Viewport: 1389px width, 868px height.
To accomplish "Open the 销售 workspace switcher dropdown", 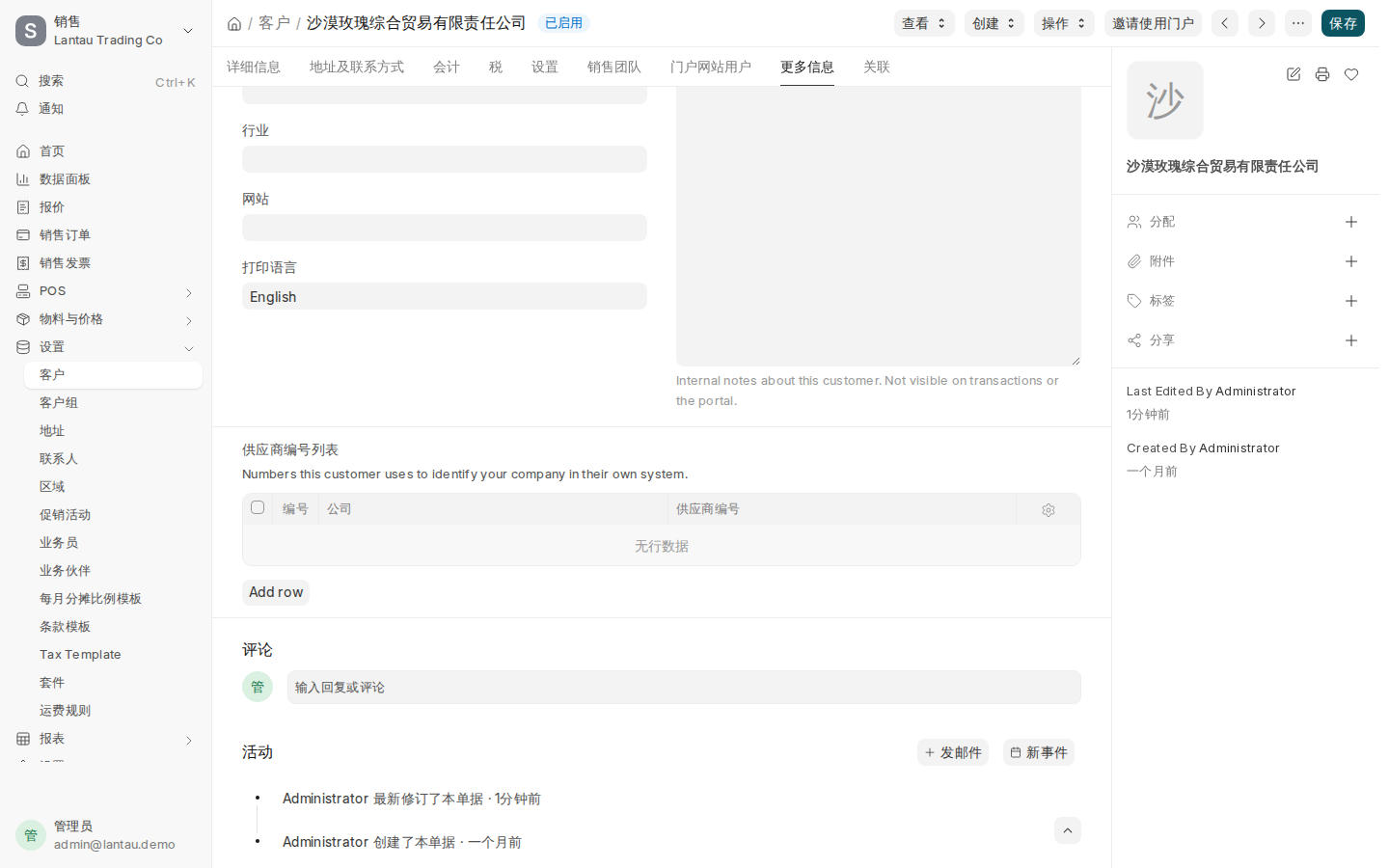I will click(x=106, y=31).
